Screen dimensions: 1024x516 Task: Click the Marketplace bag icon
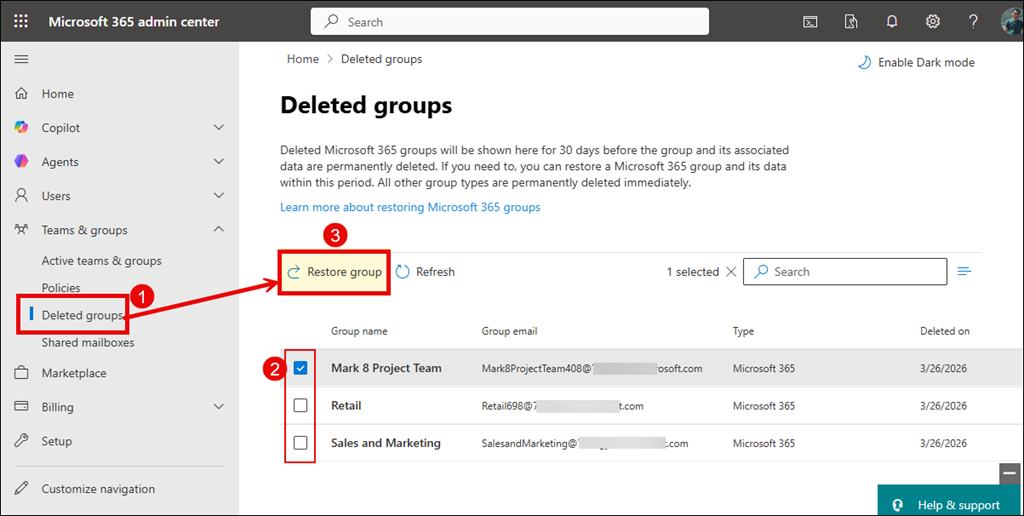click(x=22, y=373)
